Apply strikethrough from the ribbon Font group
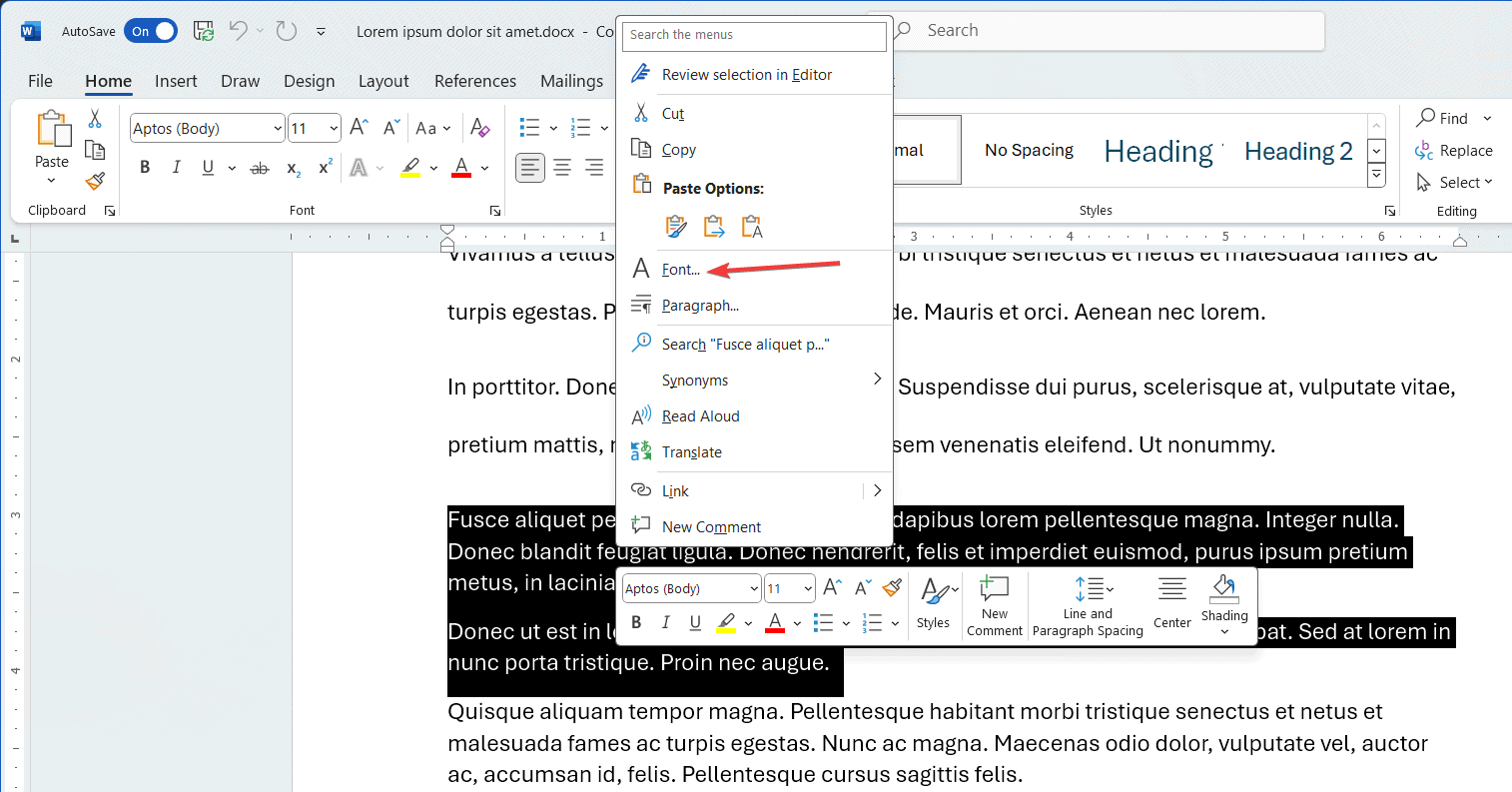 [x=260, y=168]
